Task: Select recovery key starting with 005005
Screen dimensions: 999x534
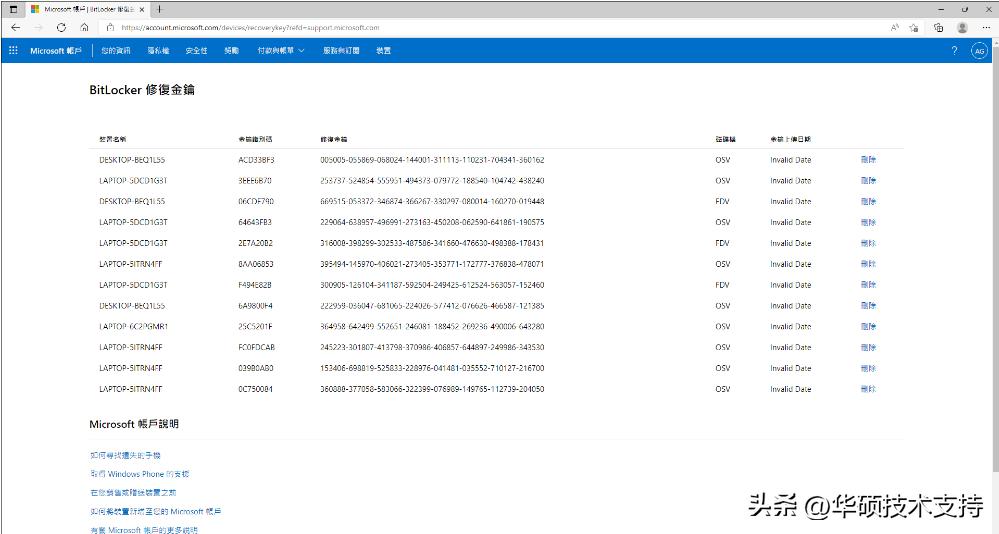Action: [x=432, y=160]
